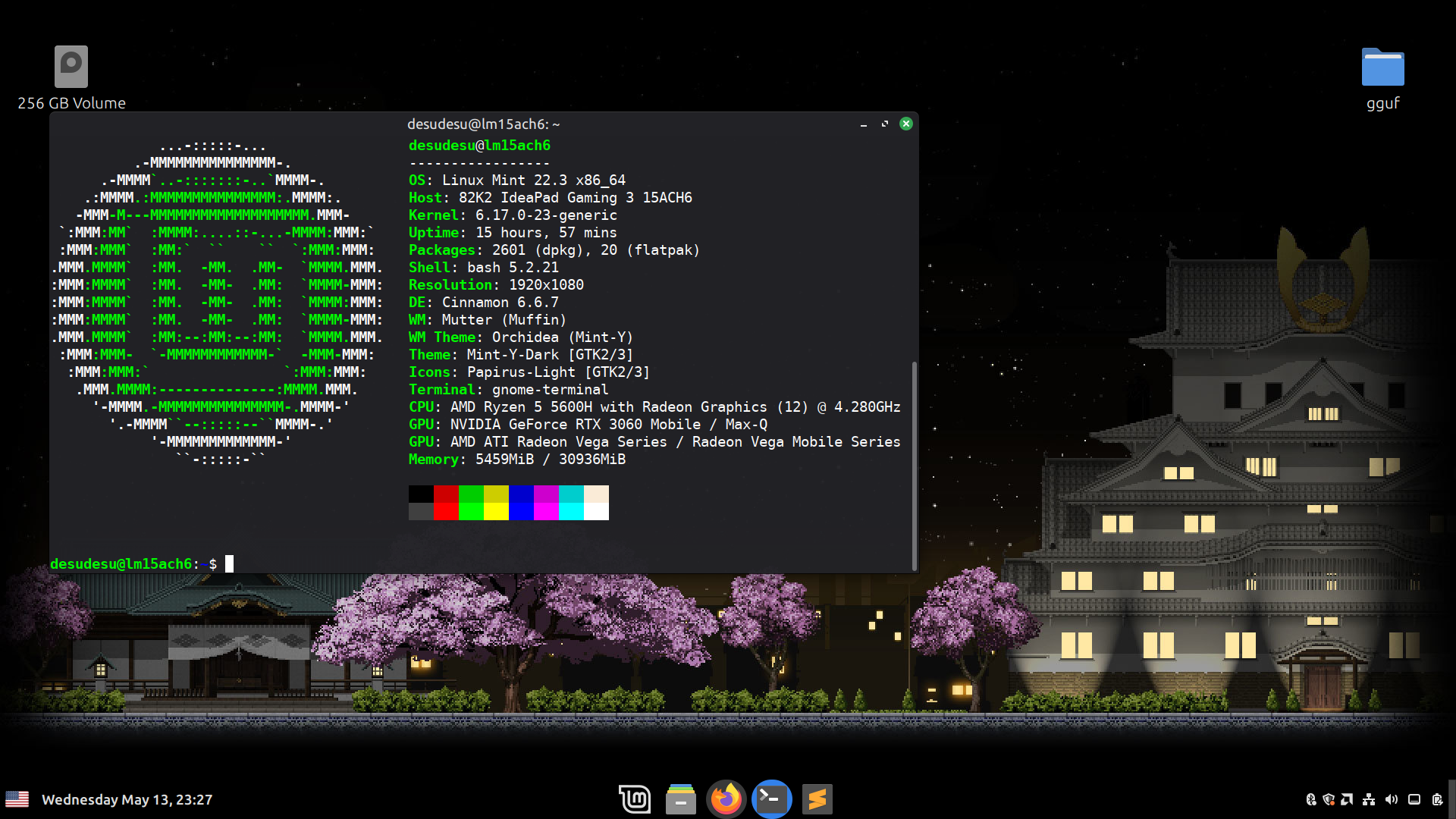Click the 'Shell: bash 5.2.21' line
Screen dimensions: 1456x819
click(x=484, y=267)
